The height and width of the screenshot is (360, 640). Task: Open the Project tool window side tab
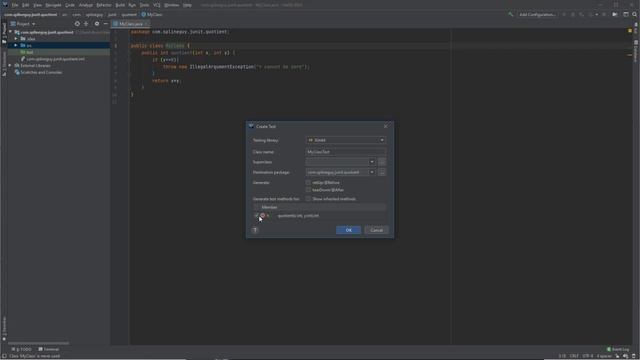click(4, 33)
